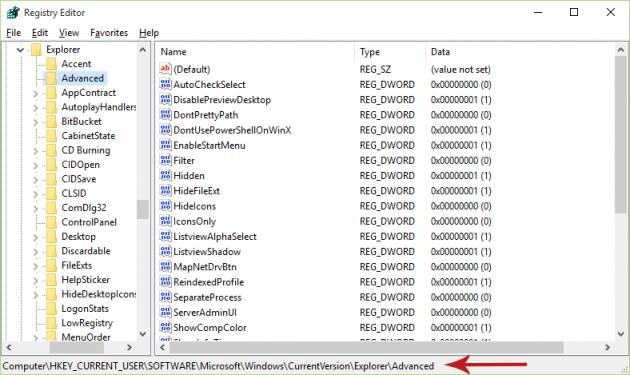Click the ListviewAlphaSelect DWORD icon
The image size is (630, 375).
pyautogui.click(x=165, y=236)
